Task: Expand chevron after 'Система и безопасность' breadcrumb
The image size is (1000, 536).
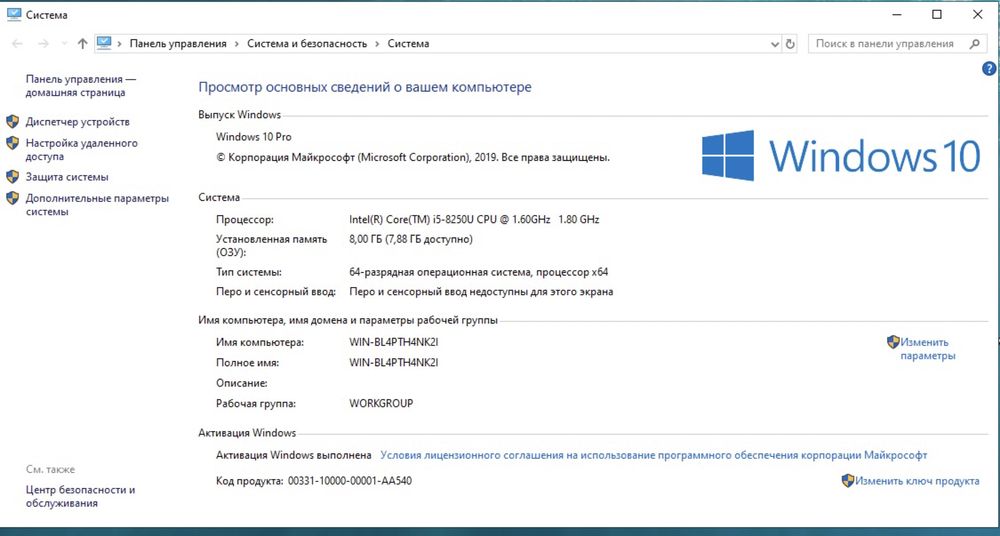Action: (x=378, y=43)
